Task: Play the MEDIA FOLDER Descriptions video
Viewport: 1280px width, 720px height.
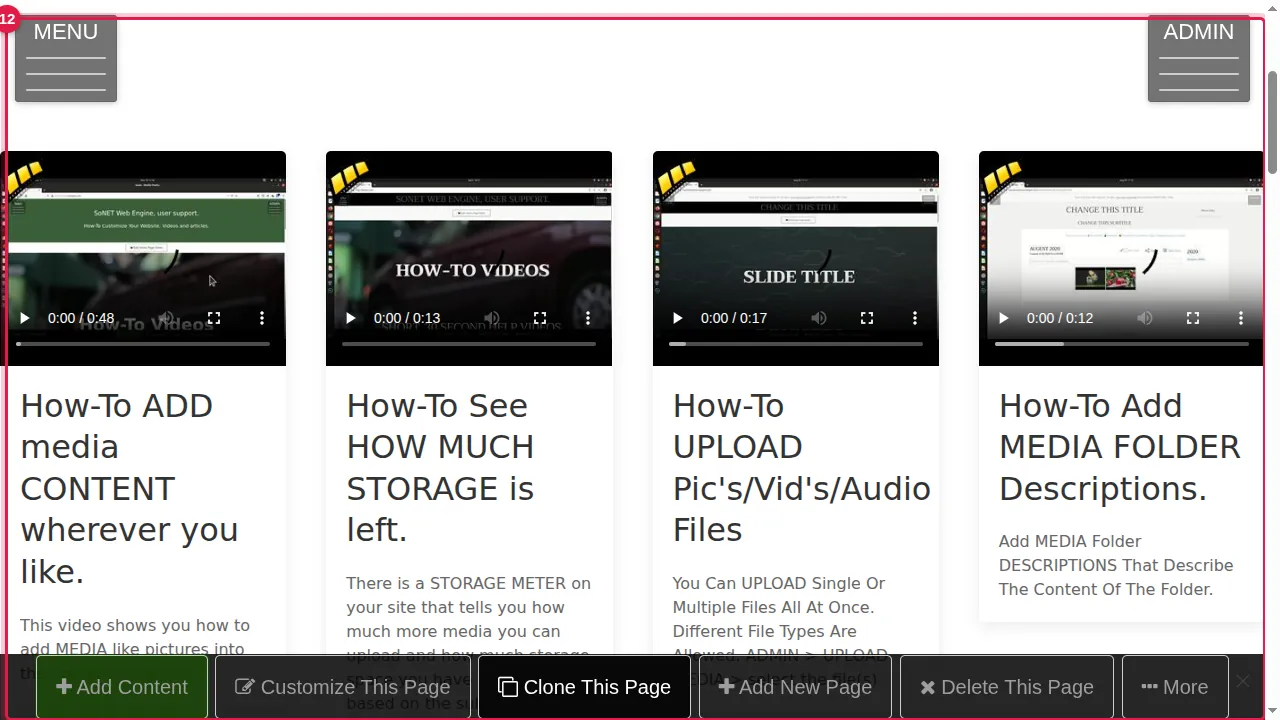Action: pyautogui.click(x=1004, y=318)
